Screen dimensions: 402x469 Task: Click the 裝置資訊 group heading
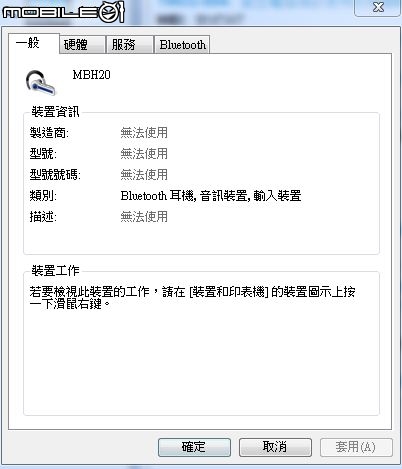click(55, 112)
